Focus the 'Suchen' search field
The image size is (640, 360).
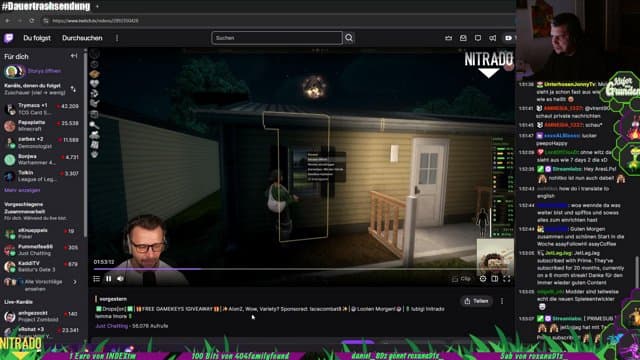[277, 38]
